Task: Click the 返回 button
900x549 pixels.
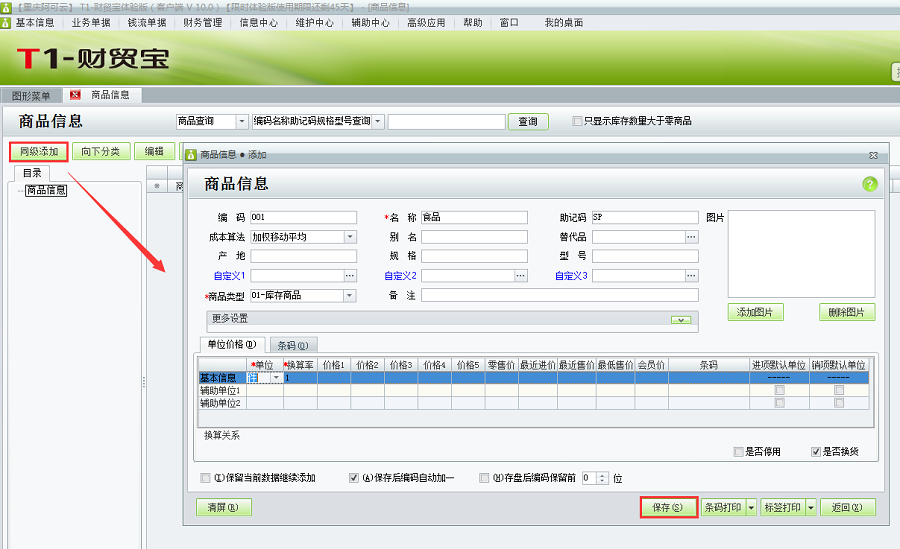Action: 847,508
